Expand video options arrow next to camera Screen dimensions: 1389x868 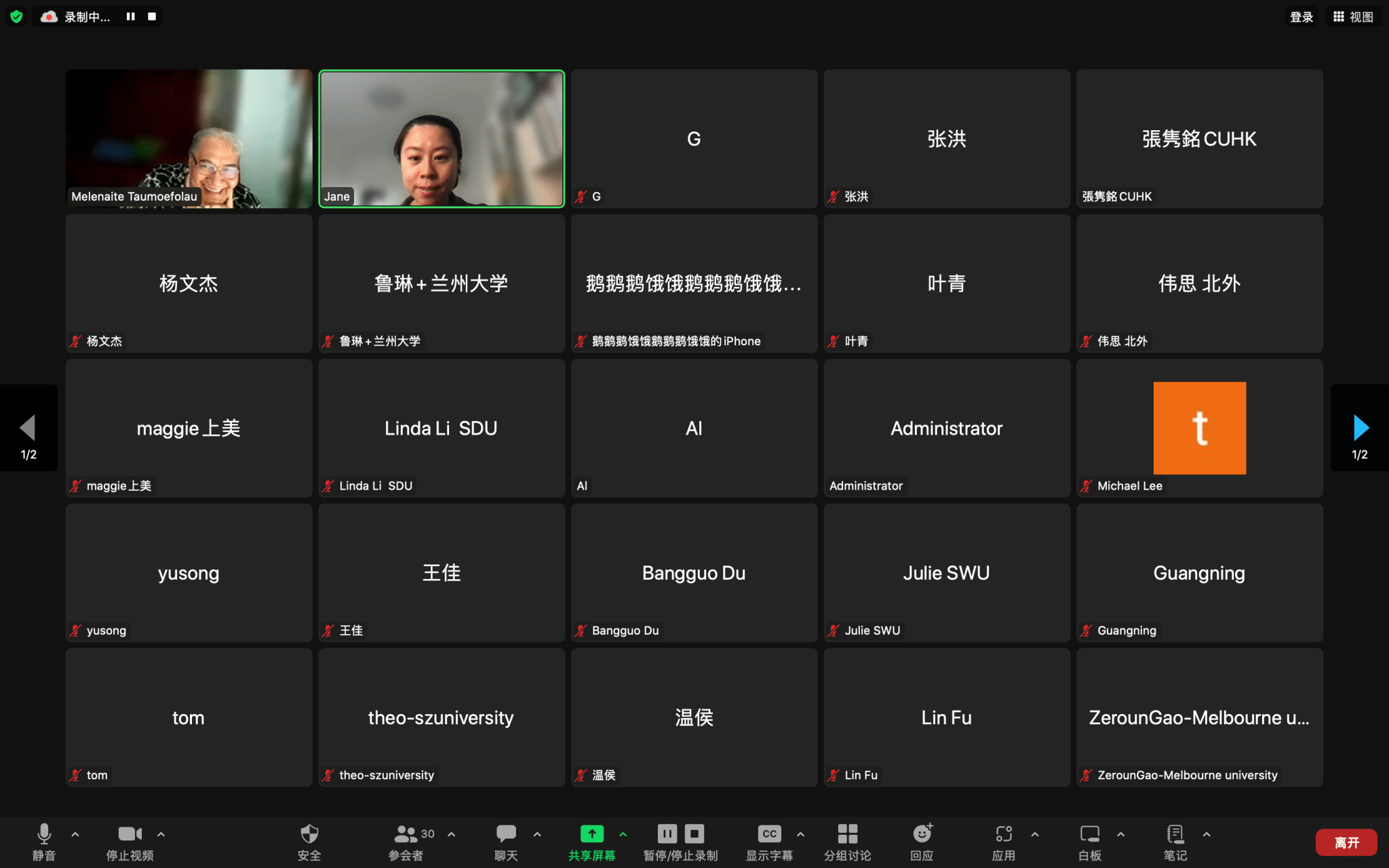coord(161,834)
